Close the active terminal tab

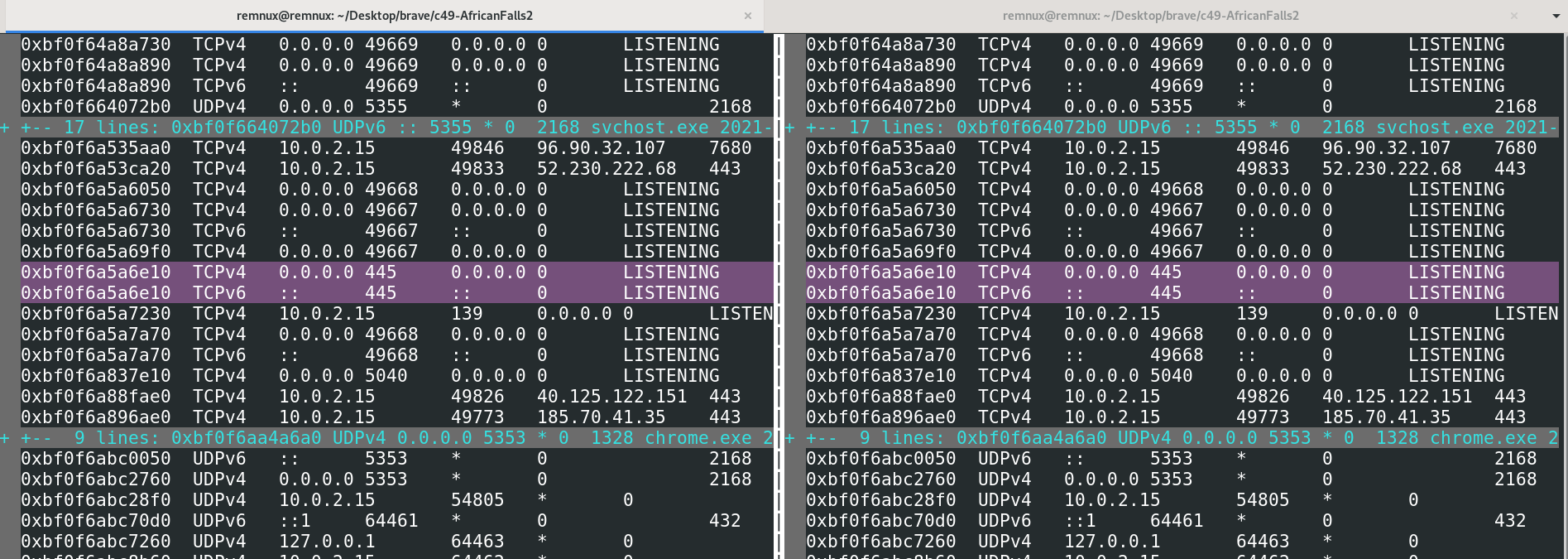[x=748, y=16]
